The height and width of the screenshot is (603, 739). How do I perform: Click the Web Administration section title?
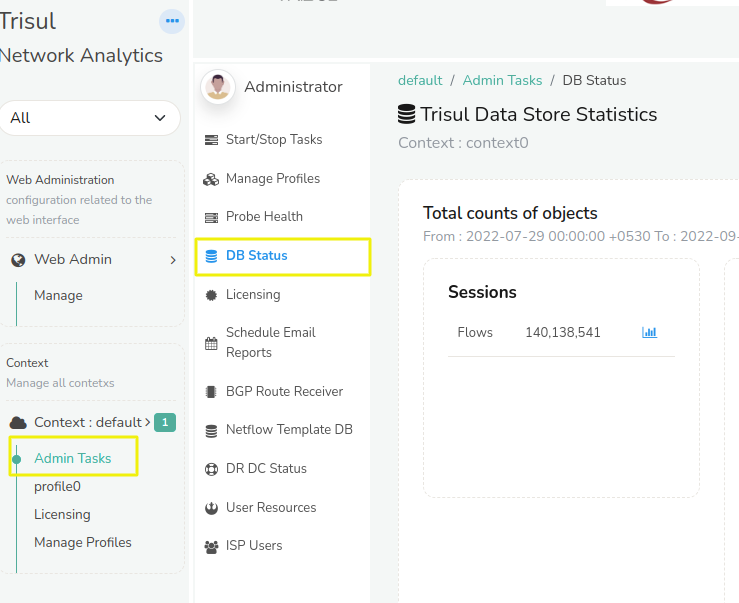pyautogui.click(x=60, y=180)
